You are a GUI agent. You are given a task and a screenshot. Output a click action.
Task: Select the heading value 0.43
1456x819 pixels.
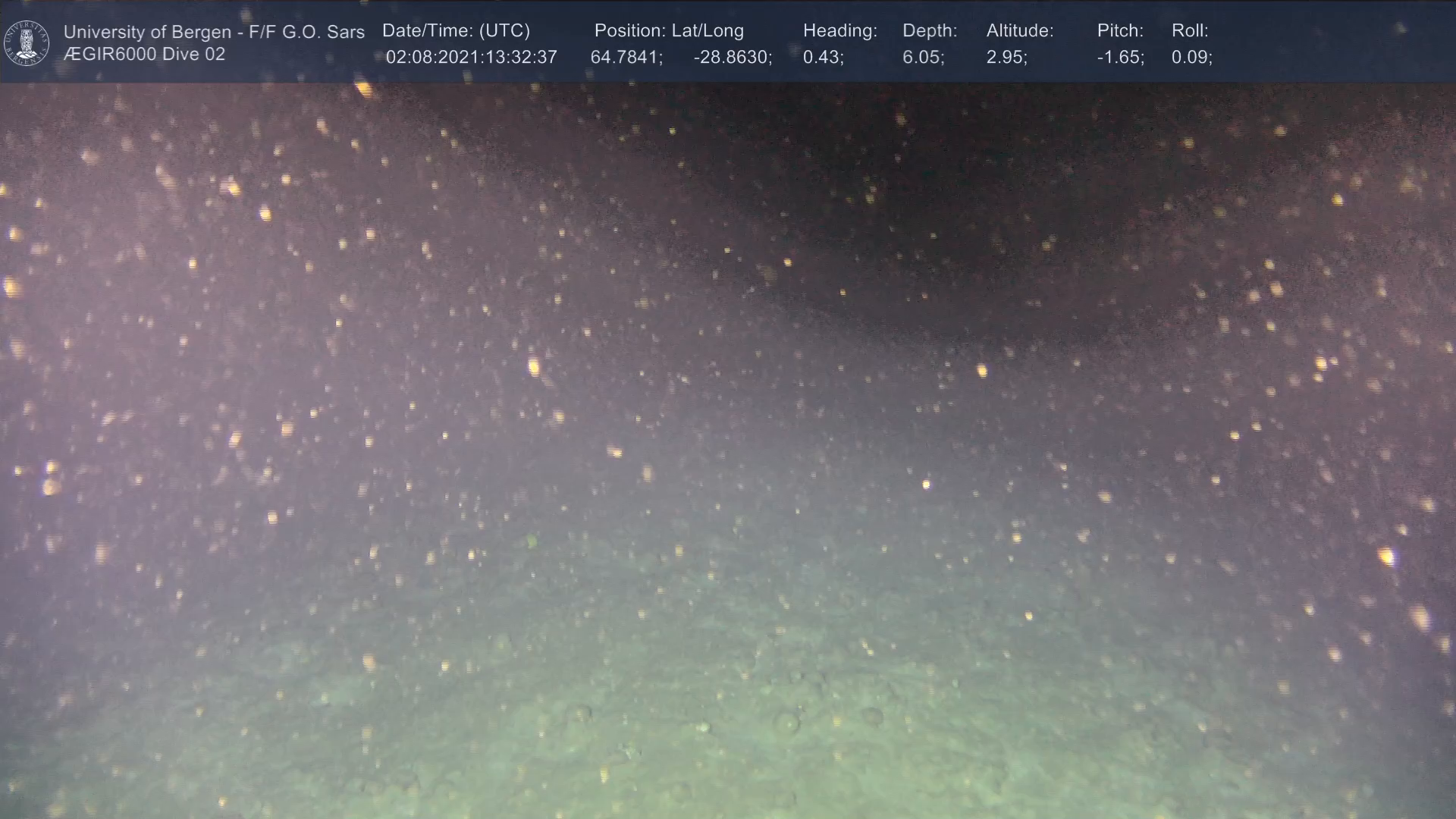(823, 58)
